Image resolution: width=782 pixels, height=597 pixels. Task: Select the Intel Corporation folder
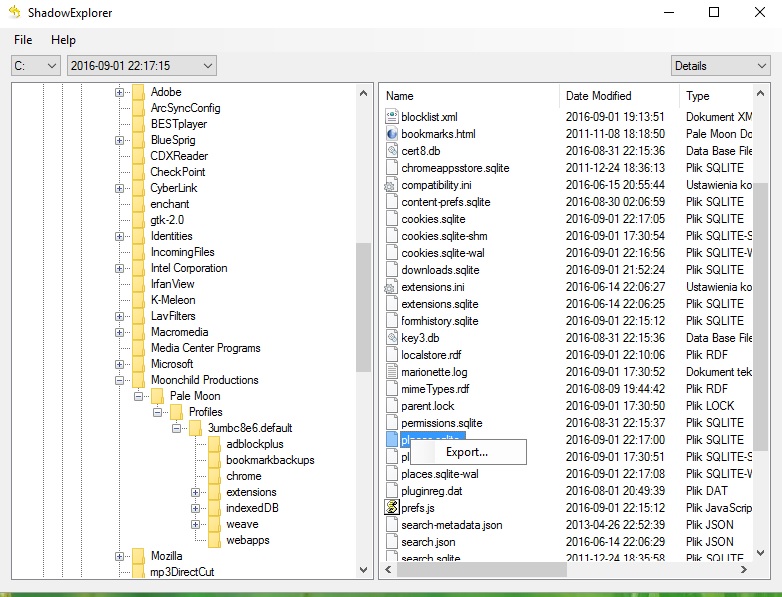click(189, 268)
